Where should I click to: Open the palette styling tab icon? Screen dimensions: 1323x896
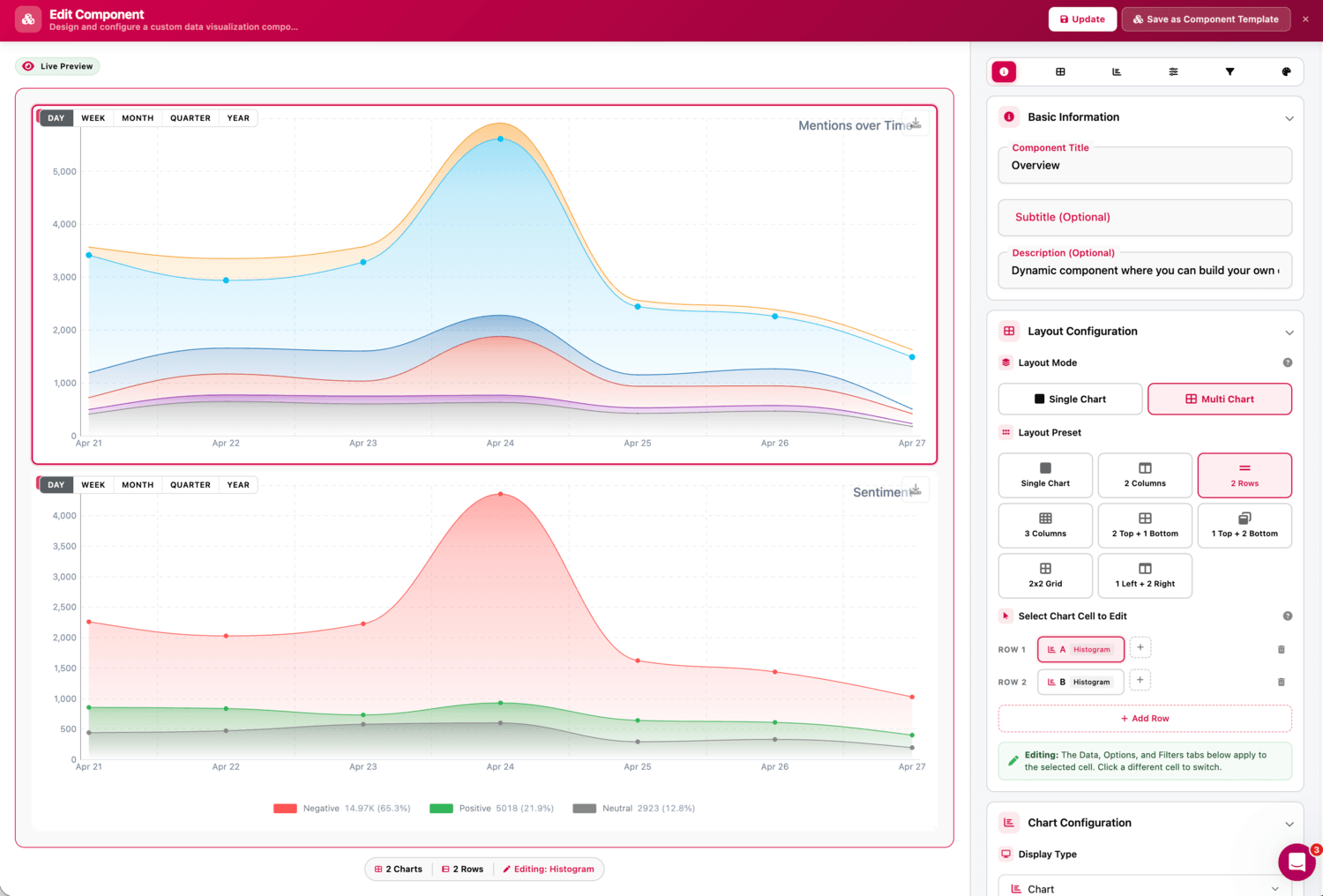pyautogui.click(x=1286, y=71)
